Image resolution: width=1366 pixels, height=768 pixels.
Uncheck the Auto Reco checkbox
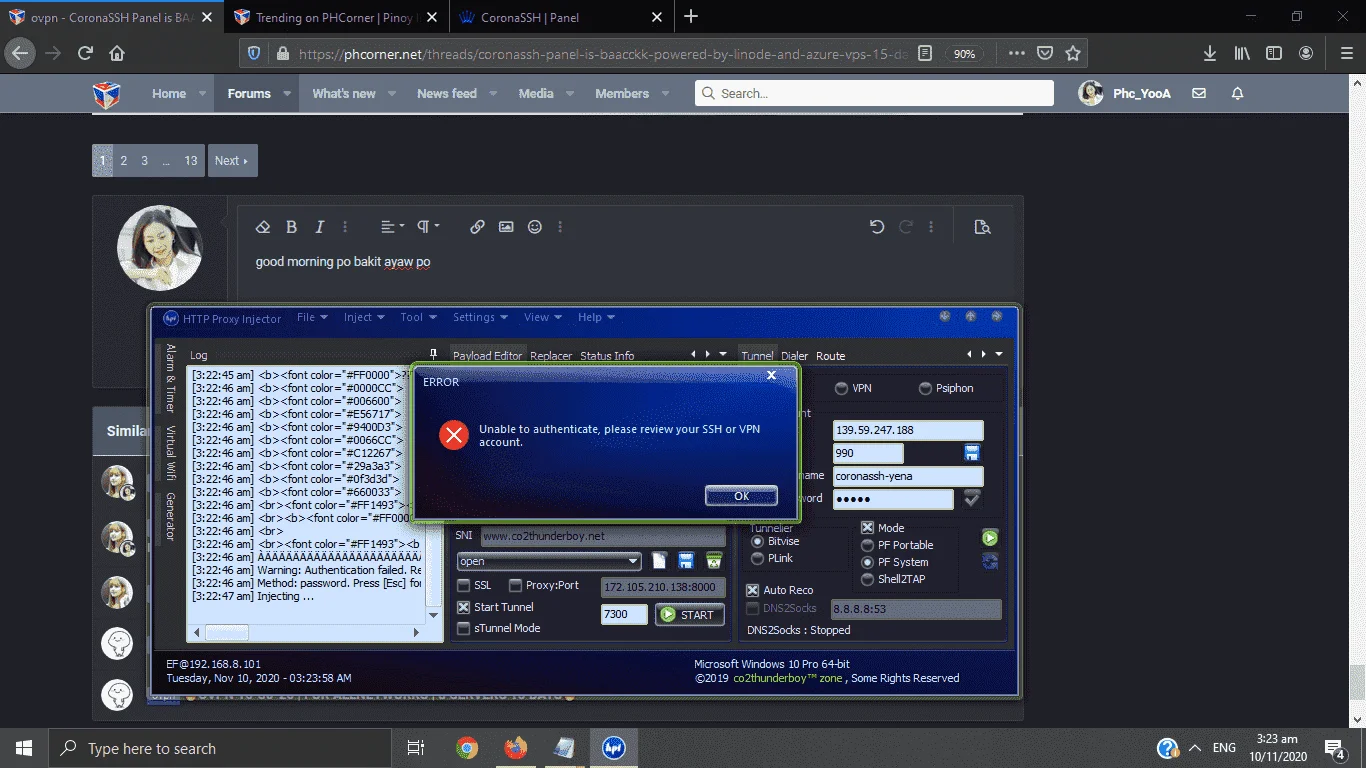[753, 590]
